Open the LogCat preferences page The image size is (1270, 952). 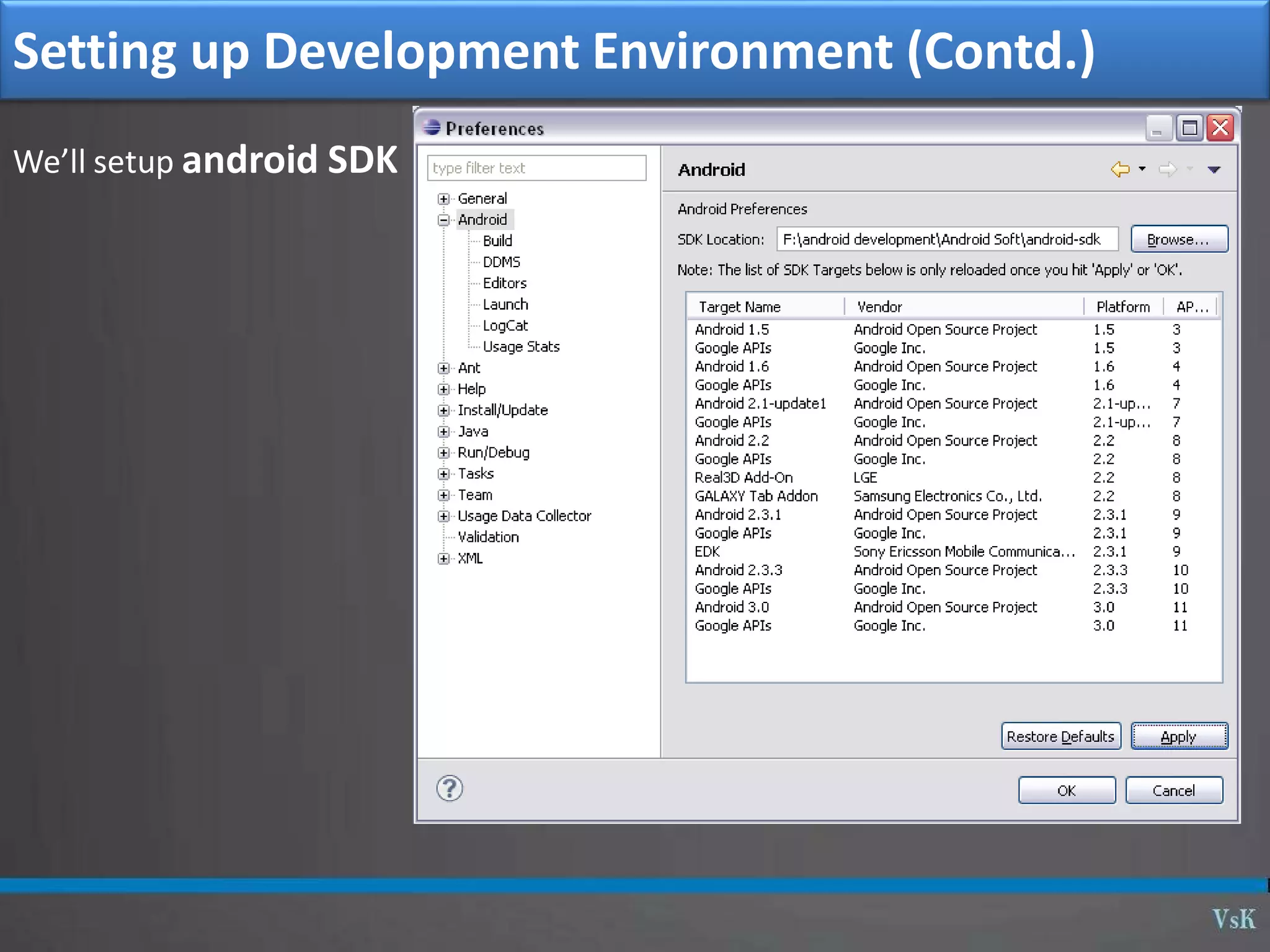click(505, 325)
